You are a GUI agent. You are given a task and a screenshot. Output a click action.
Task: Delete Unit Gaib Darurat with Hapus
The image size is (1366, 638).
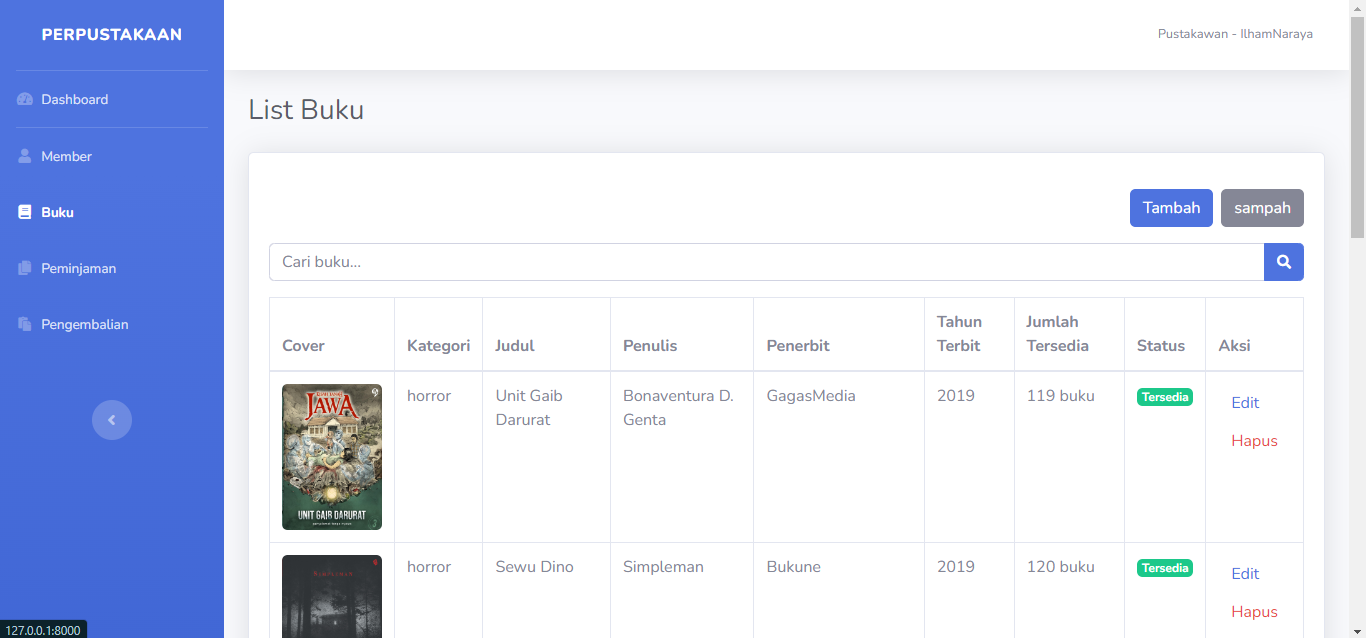[1254, 441]
